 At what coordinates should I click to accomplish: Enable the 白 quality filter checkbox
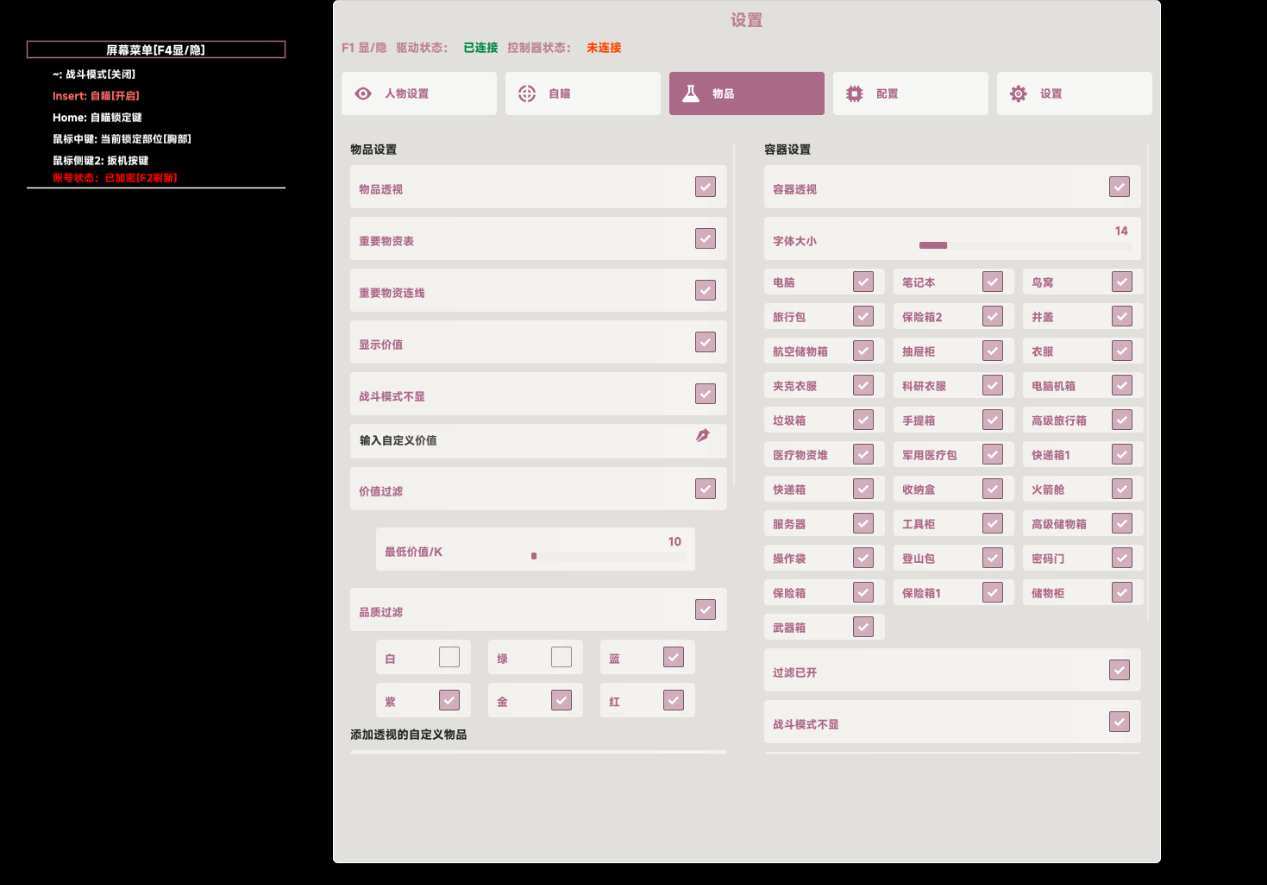point(449,657)
